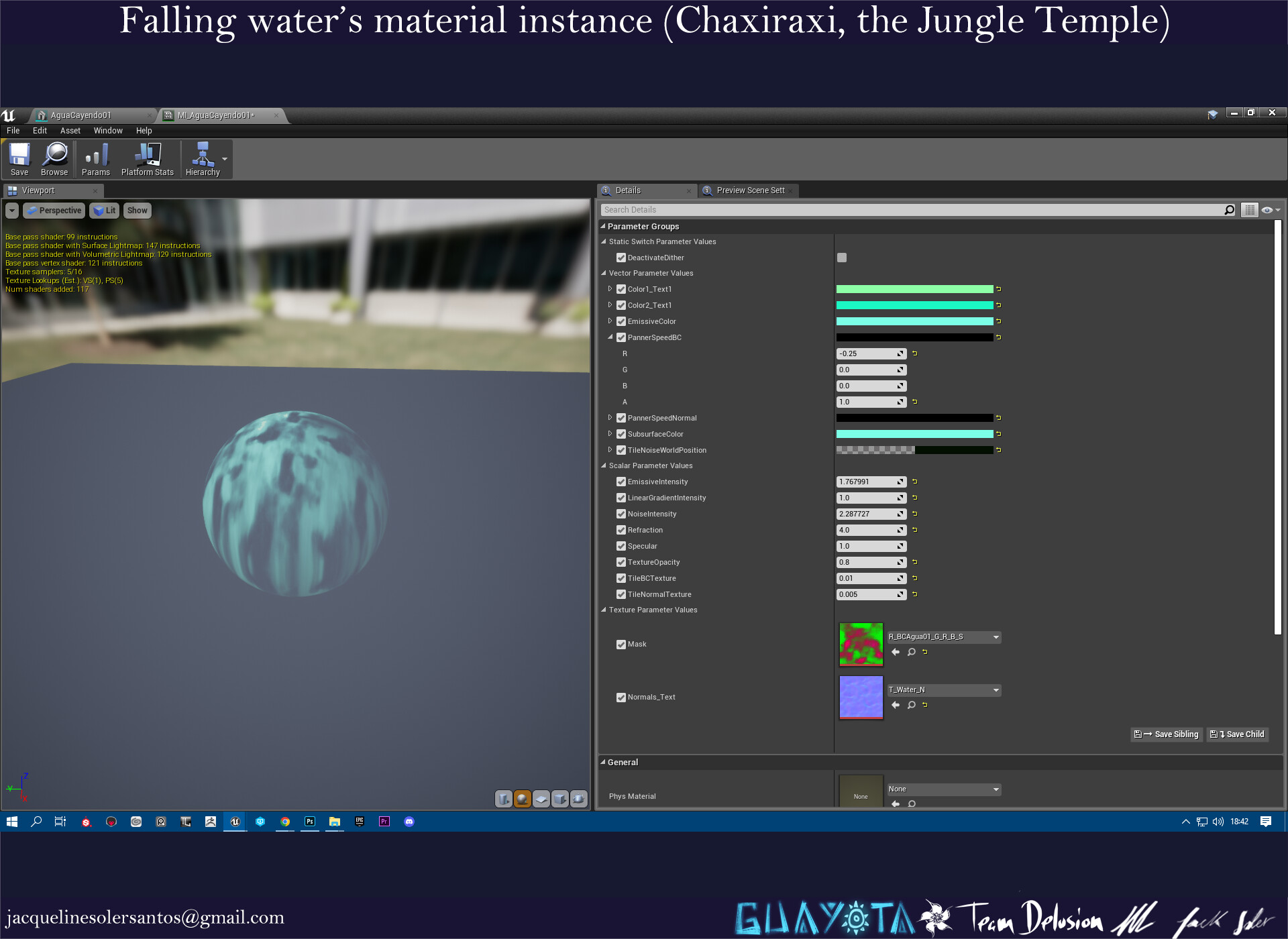Viewport: 1288px width, 939px height.
Task: Click the search magnifier in Details panel
Action: click(x=1229, y=210)
